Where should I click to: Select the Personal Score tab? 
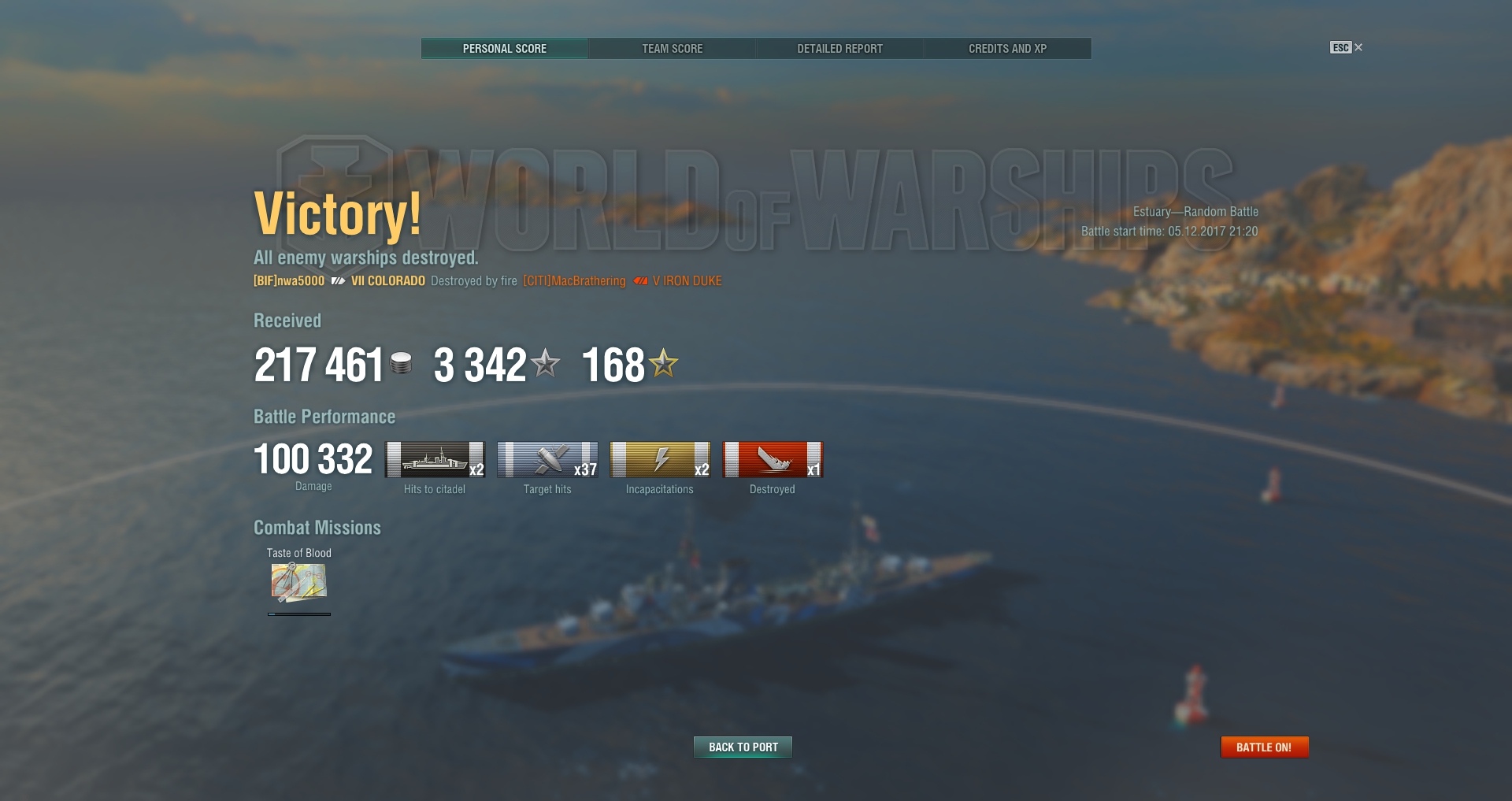[504, 49]
